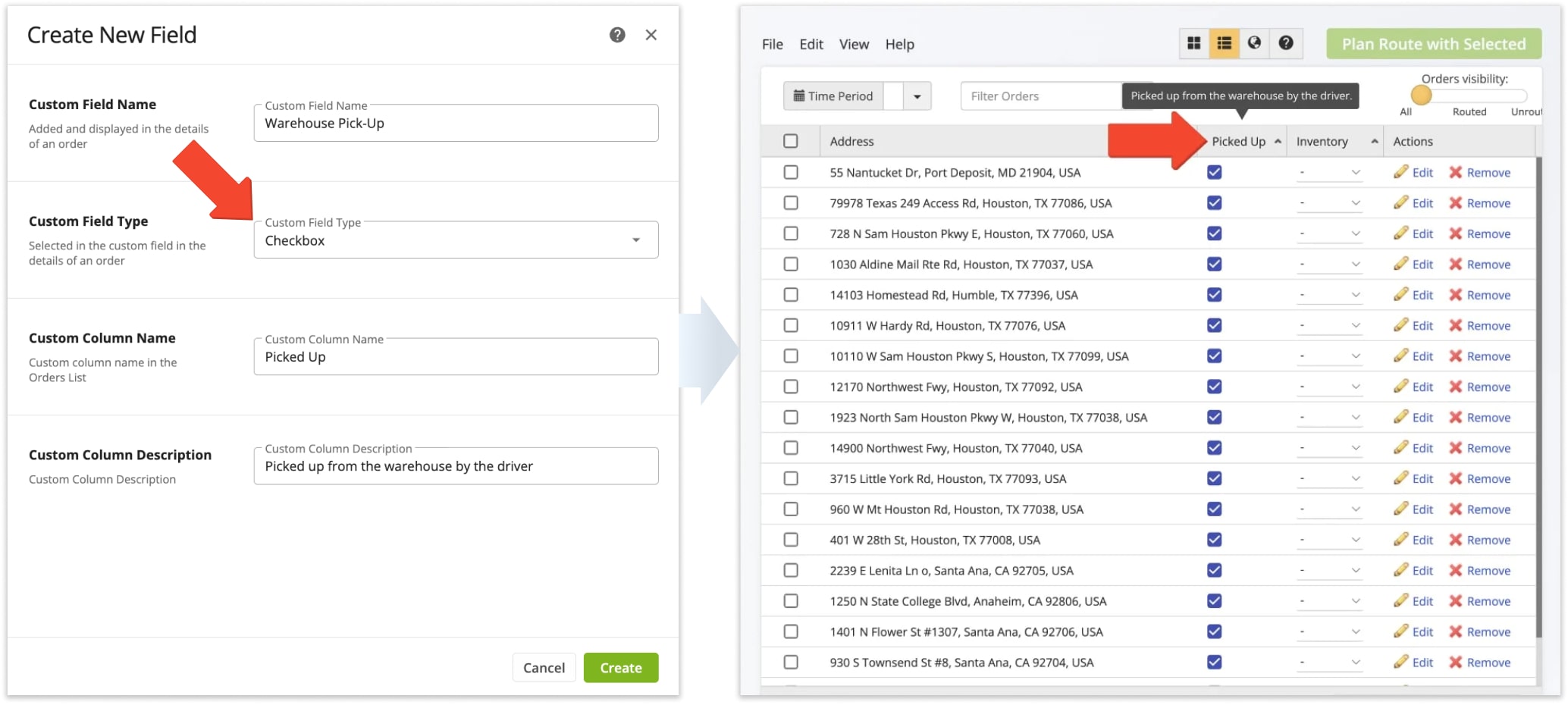Screen dimensions: 1568x705
Task: Uncheck Picked Up for 728 N Sam Houston Pkwy E
Action: click(1214, 233)
